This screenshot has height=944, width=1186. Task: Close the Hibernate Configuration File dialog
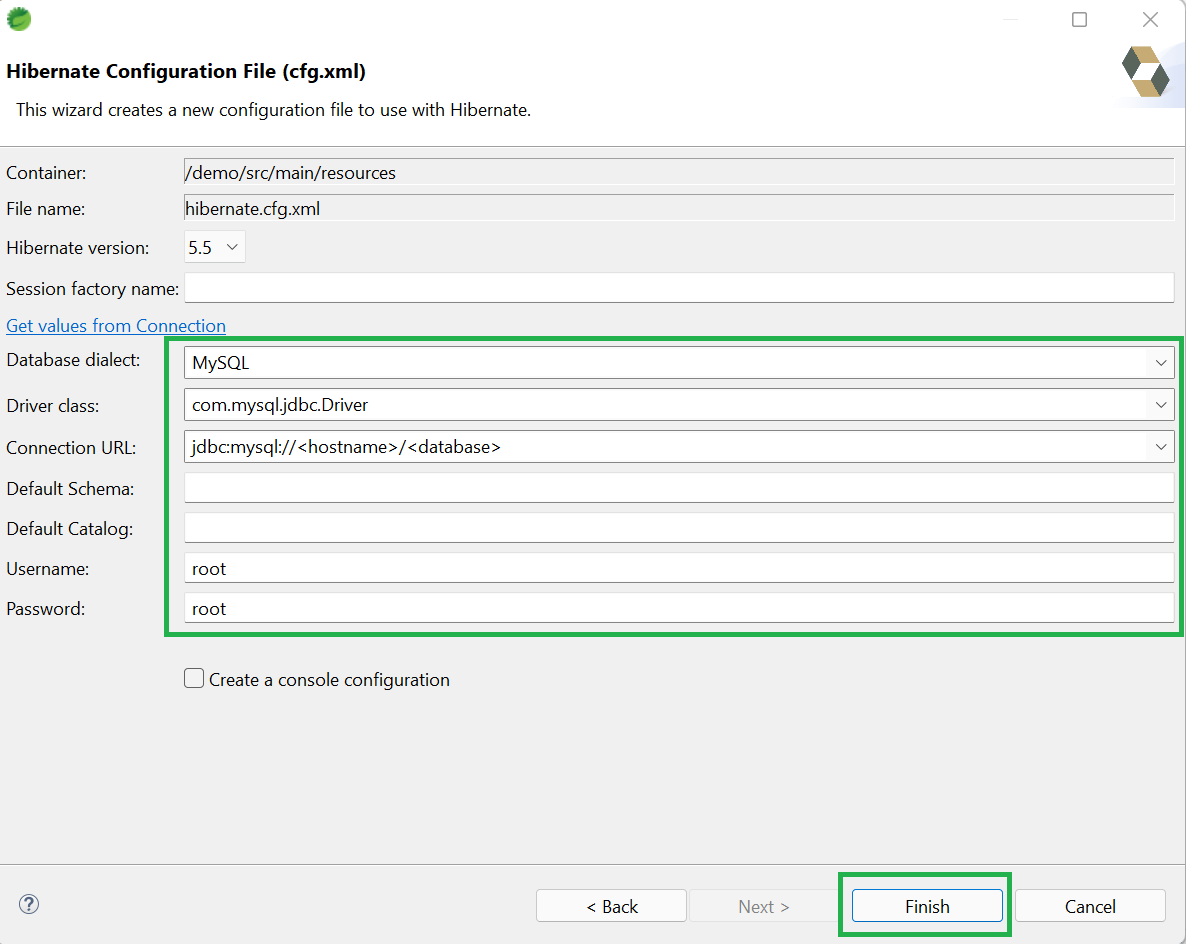pos(1150,20)
